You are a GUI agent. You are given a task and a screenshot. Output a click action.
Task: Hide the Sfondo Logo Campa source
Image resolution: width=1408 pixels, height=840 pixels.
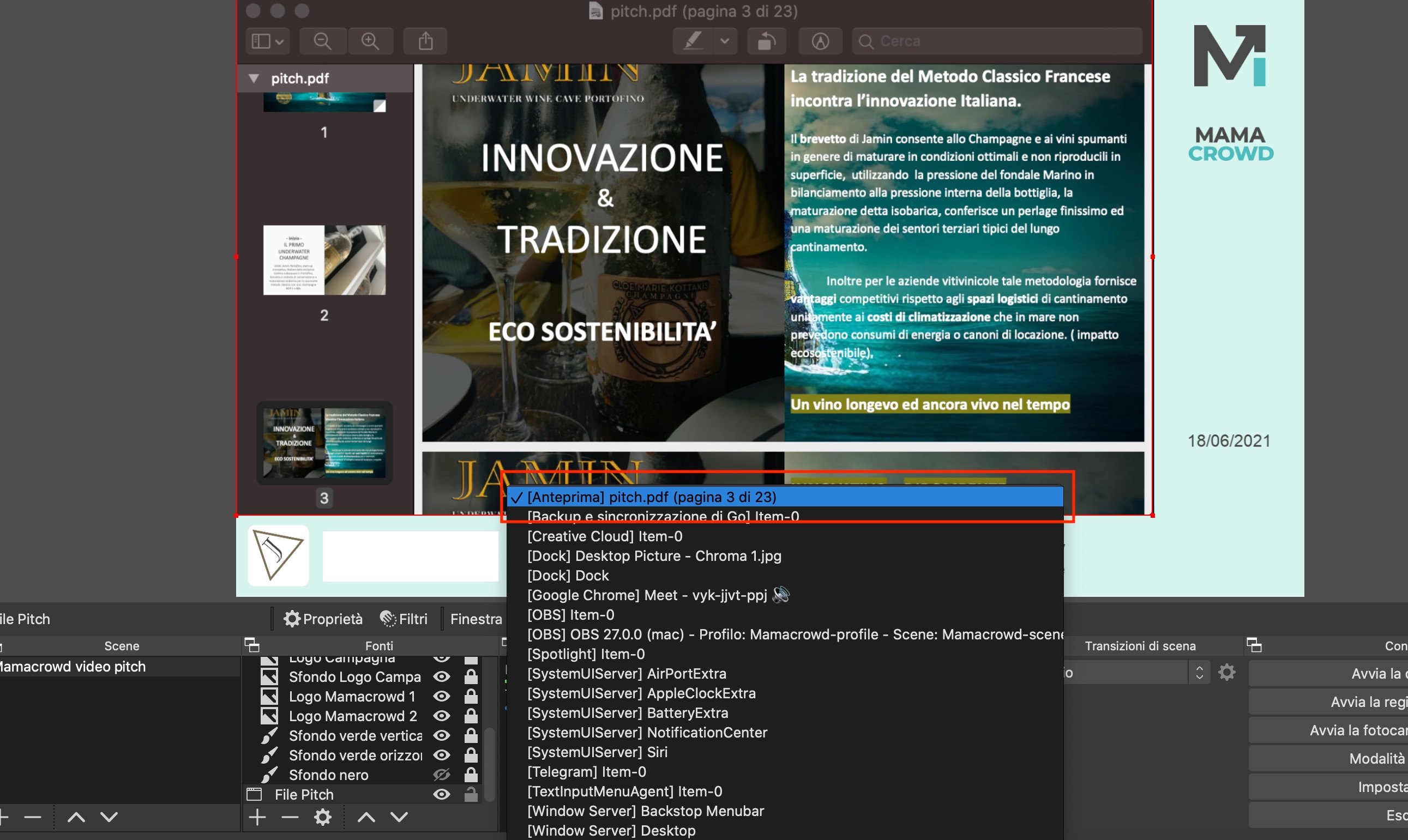442,676
